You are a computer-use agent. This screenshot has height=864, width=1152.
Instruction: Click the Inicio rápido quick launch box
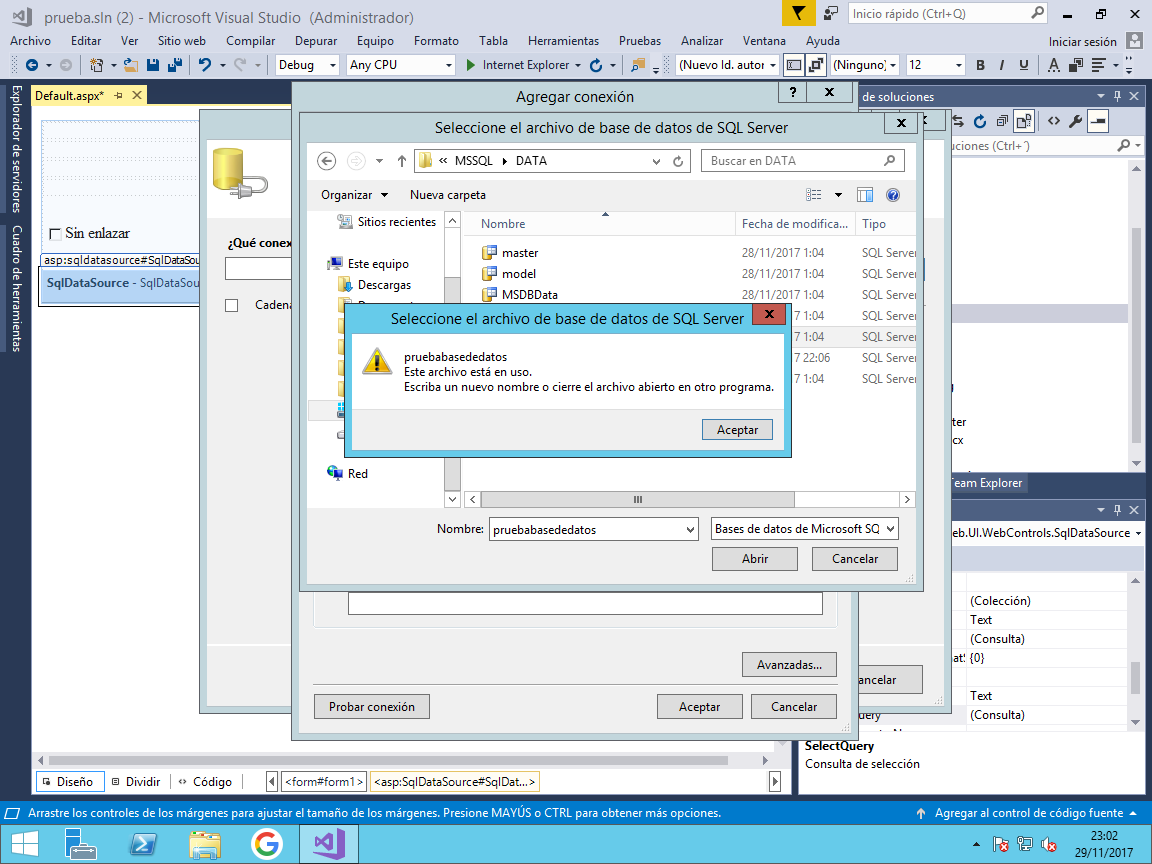(x=947, y=13)
